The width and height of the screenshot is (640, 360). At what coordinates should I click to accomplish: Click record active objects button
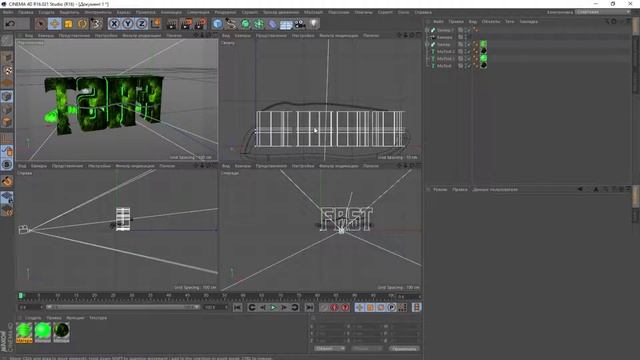point(324,307)
